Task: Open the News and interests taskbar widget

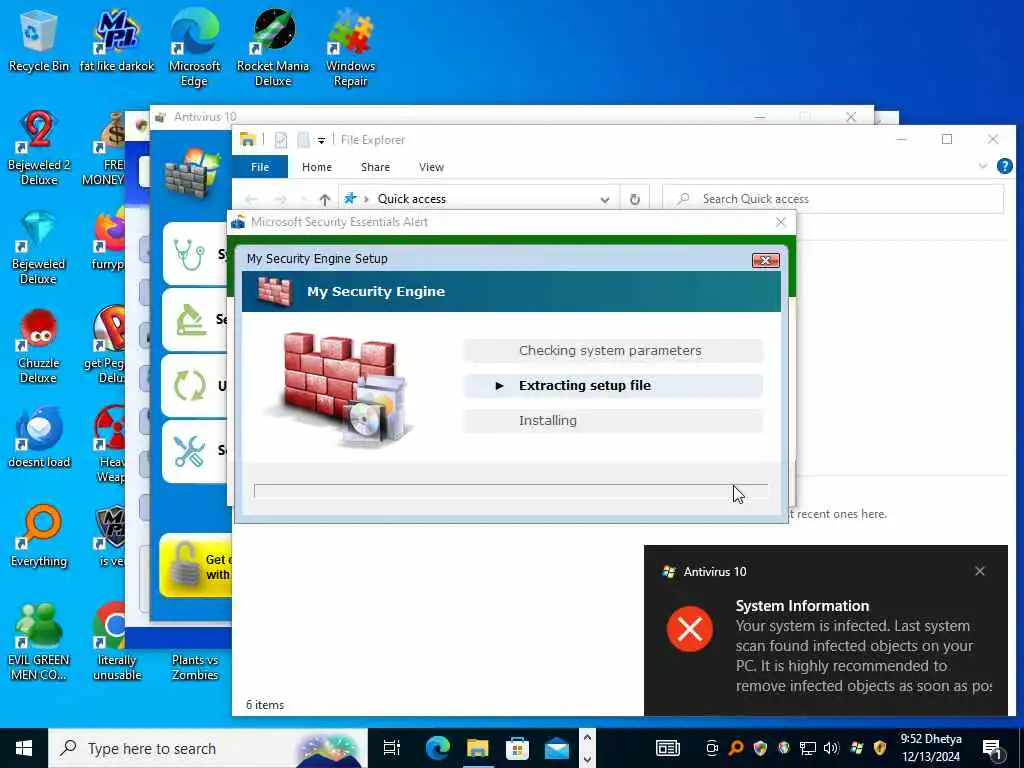Action: [667, 748]
